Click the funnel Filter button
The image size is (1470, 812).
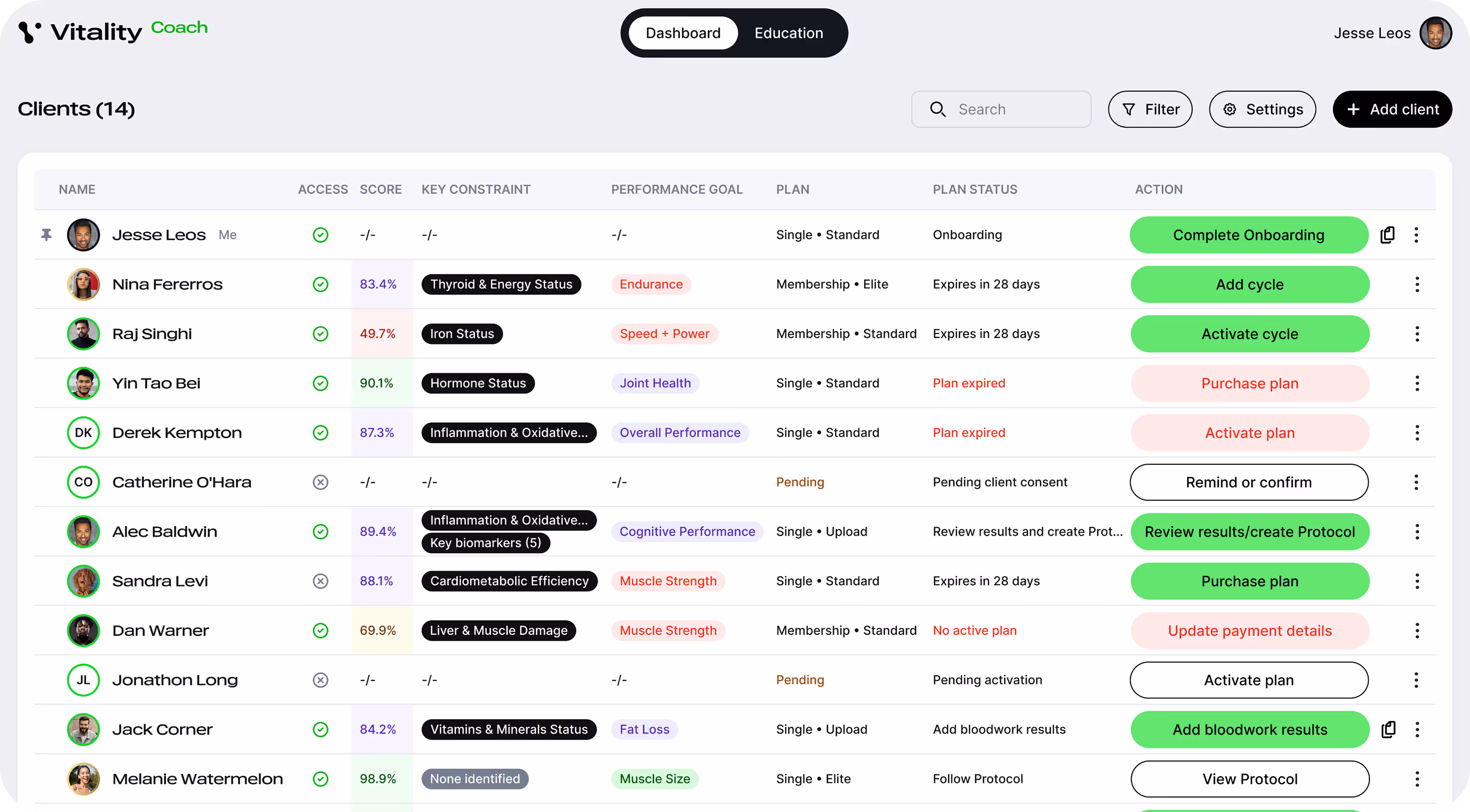coord(1150,109)
